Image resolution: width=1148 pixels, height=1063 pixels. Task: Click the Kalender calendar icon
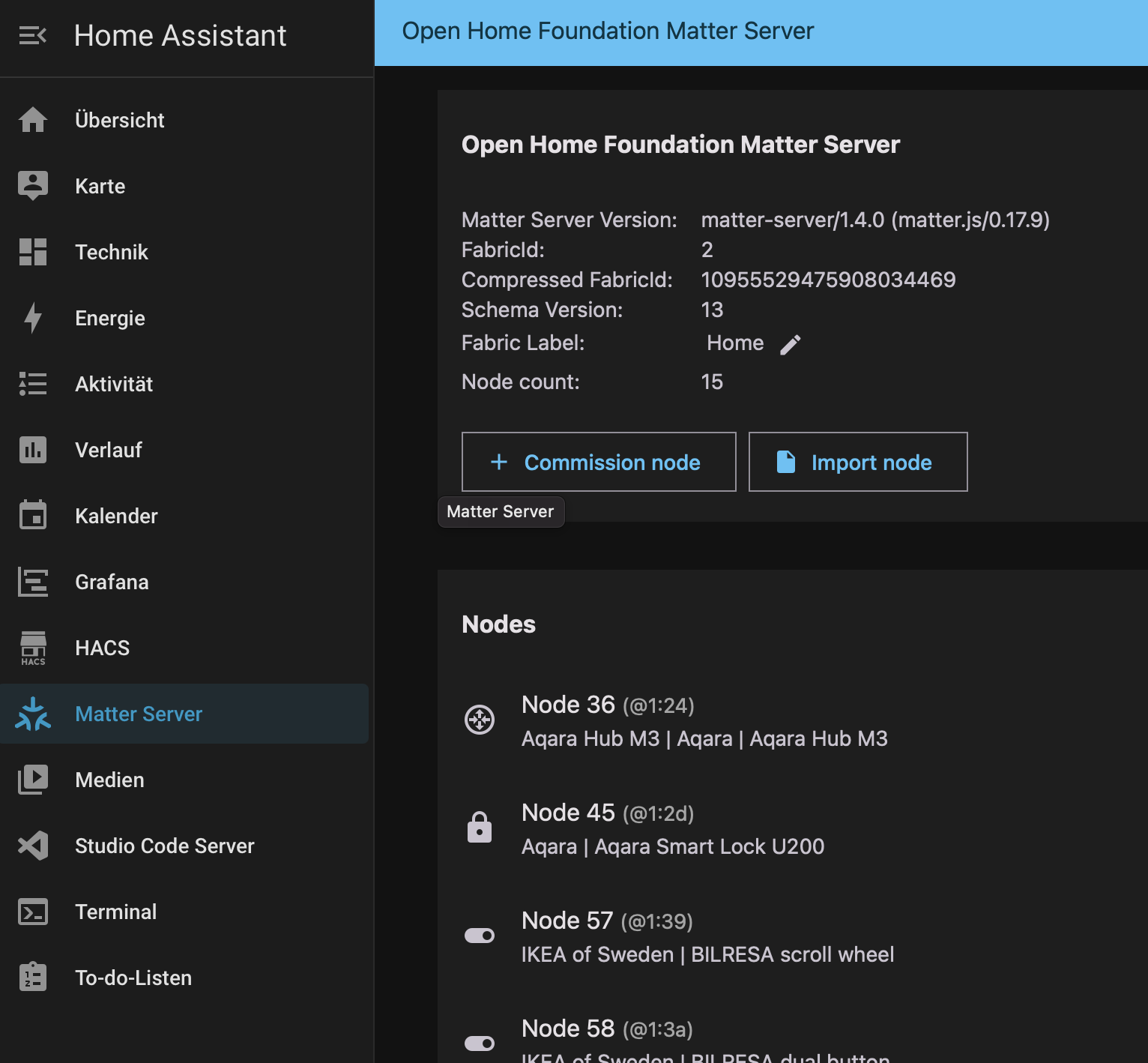point(33,515)
